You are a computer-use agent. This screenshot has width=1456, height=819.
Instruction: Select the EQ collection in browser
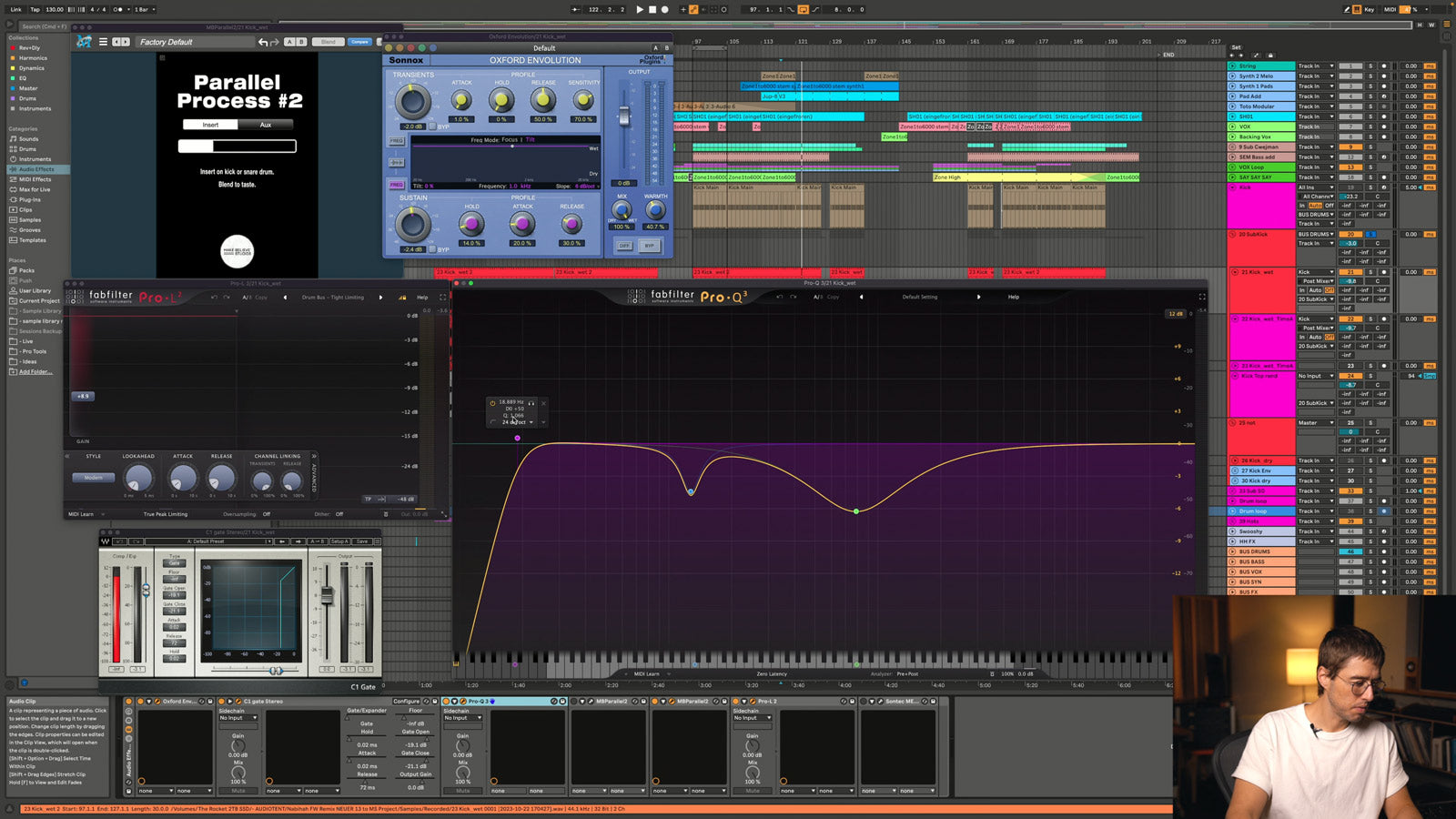click(23, 78)
